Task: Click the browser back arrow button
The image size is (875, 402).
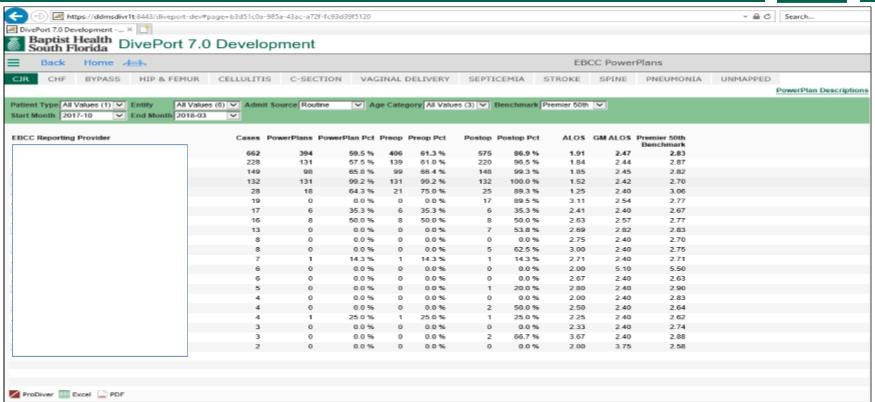Action: (16, 16)
